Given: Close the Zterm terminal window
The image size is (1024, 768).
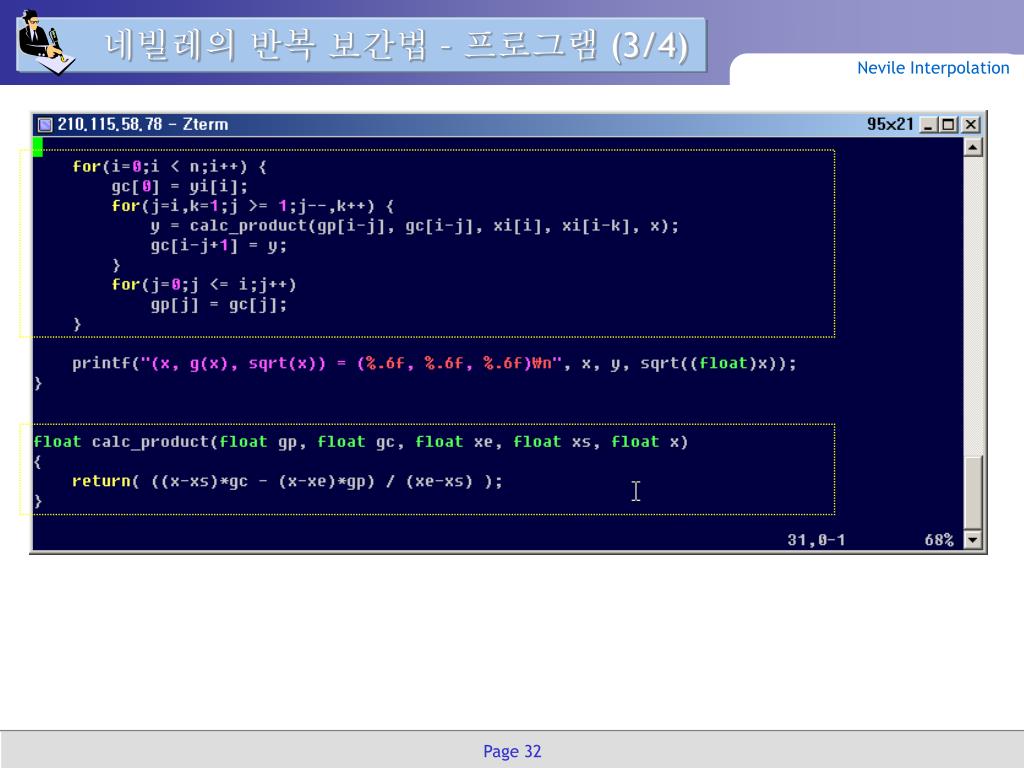Looking at the screenshot, I should point(970,125).
